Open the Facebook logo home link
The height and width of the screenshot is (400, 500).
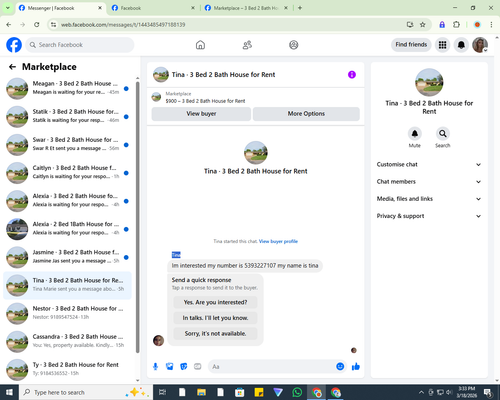[x=14, y=45]
